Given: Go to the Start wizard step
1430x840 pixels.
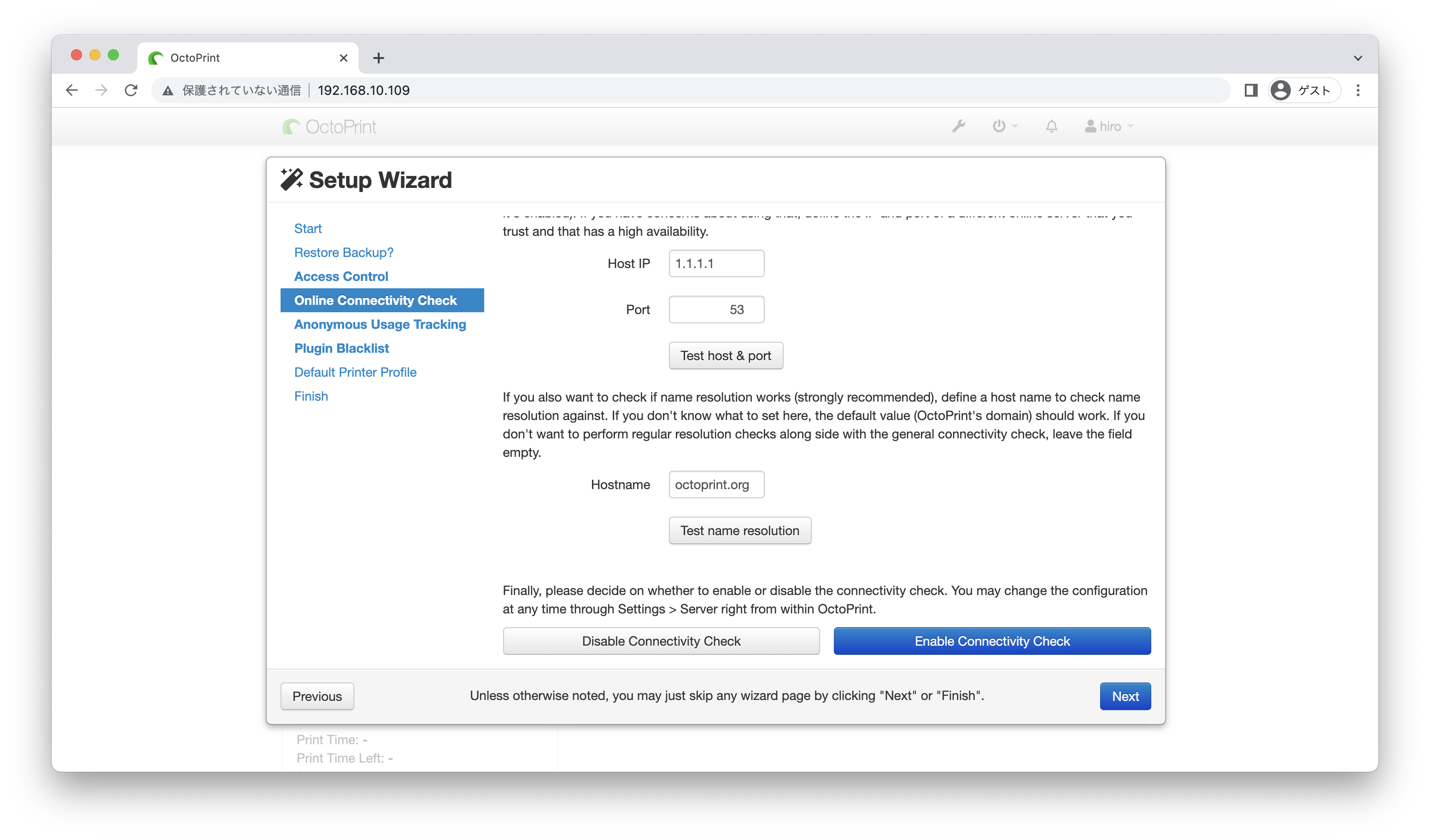Looking at the screenshot, I should (x=308, y=228).
